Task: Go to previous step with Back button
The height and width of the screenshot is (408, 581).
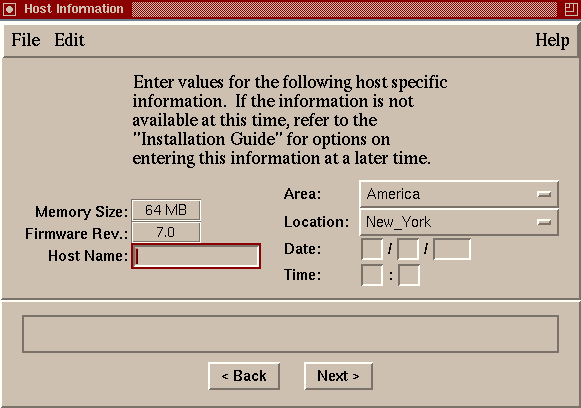Action: coord(244,376)
